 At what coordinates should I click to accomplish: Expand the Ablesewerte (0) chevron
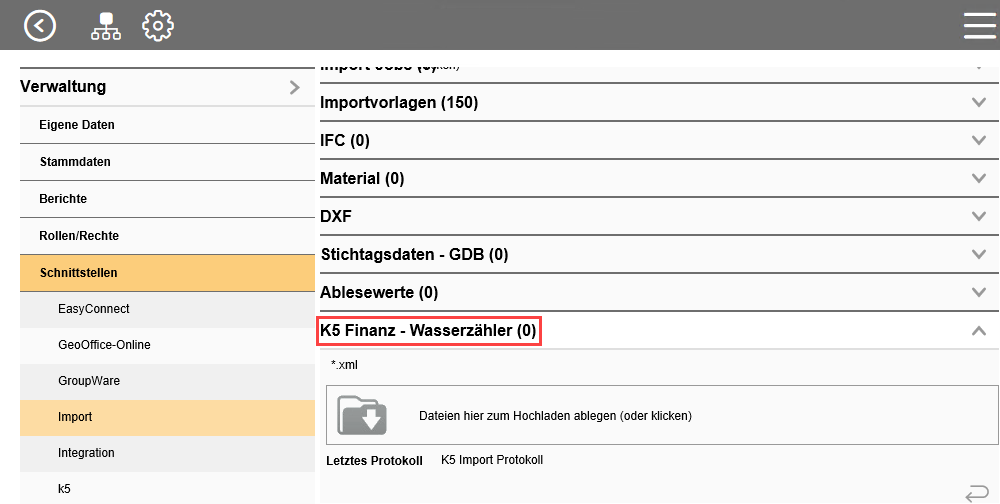[978, 292]
